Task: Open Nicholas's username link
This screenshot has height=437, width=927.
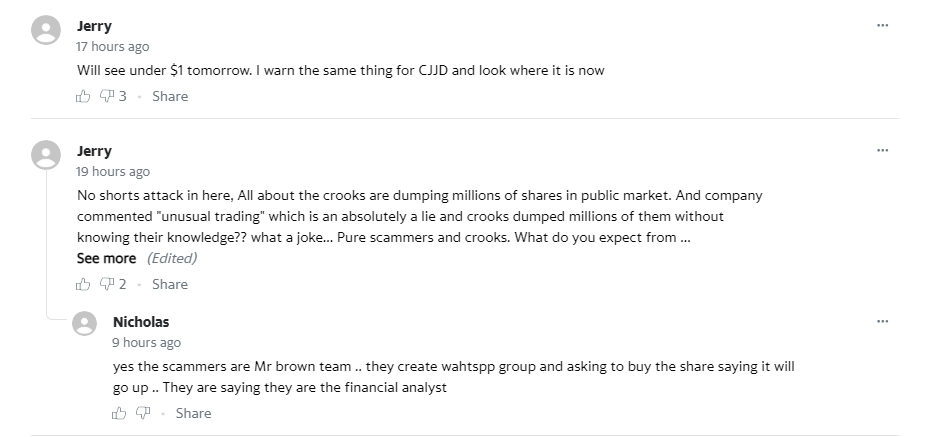Action: [141, 322]
